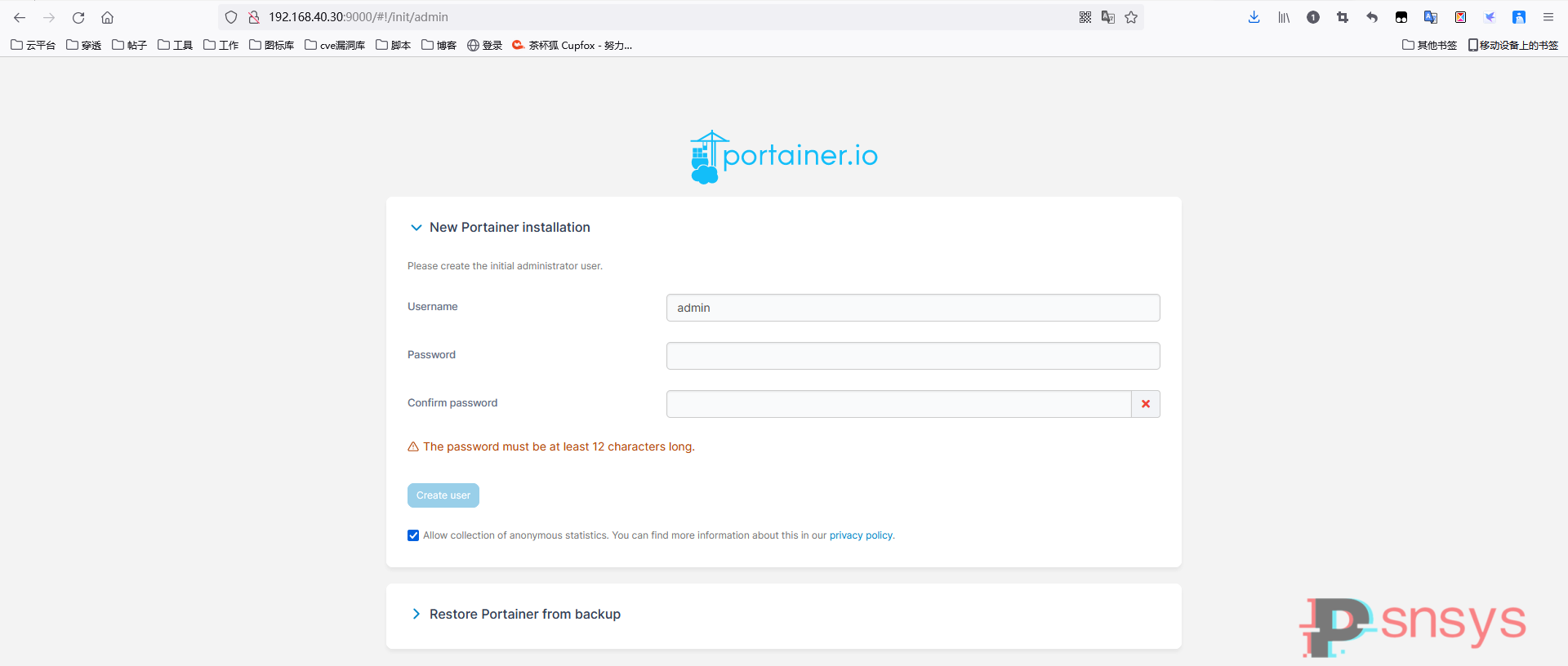Open 其他书签 bookmark folder
The image size is (1568, 666).
click(x=1430, y=45)
